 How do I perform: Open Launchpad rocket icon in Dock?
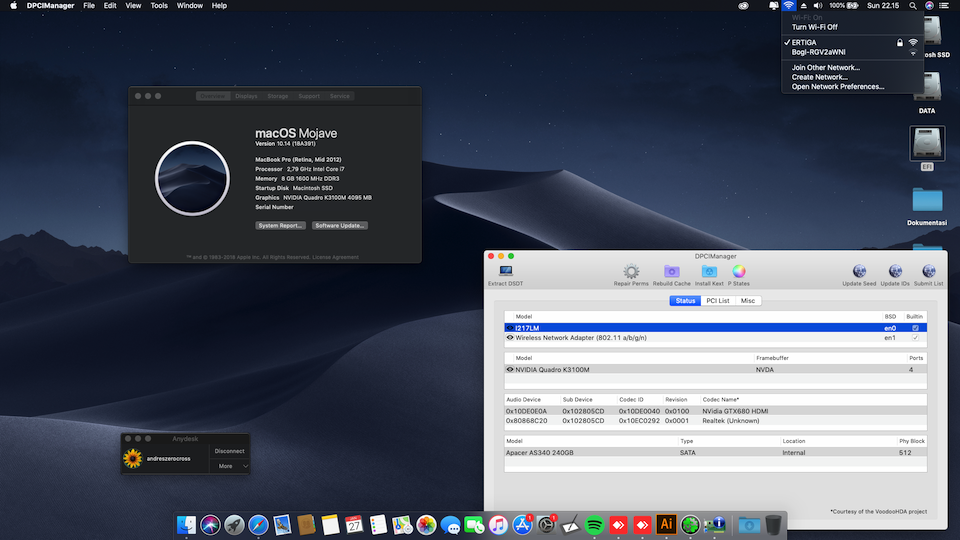tap(234, 525)
